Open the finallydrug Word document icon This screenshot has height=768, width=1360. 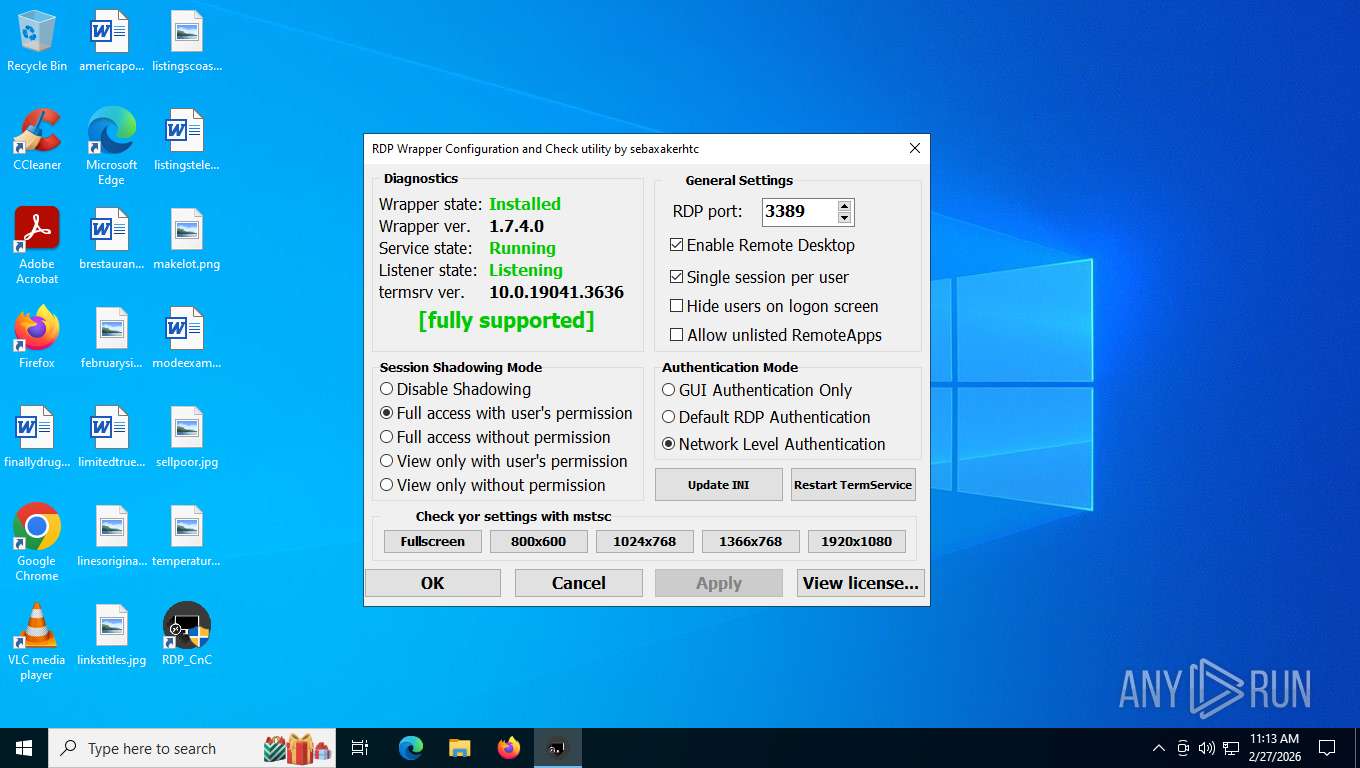37,437
